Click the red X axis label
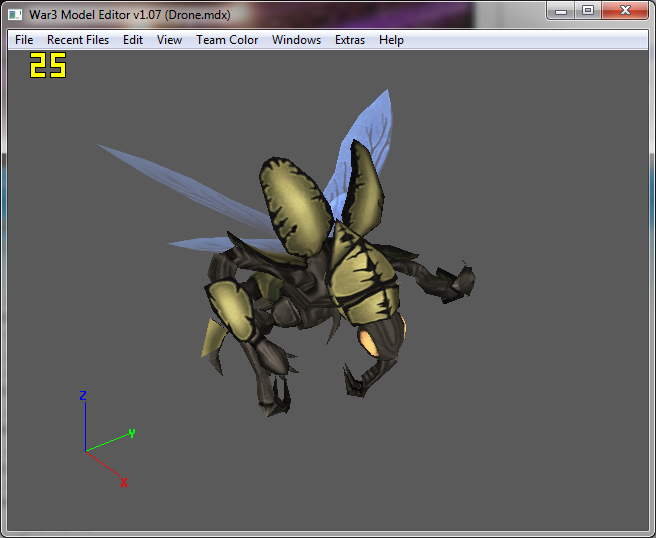This screenshot has height=538, width=656. tap(124, 483)
